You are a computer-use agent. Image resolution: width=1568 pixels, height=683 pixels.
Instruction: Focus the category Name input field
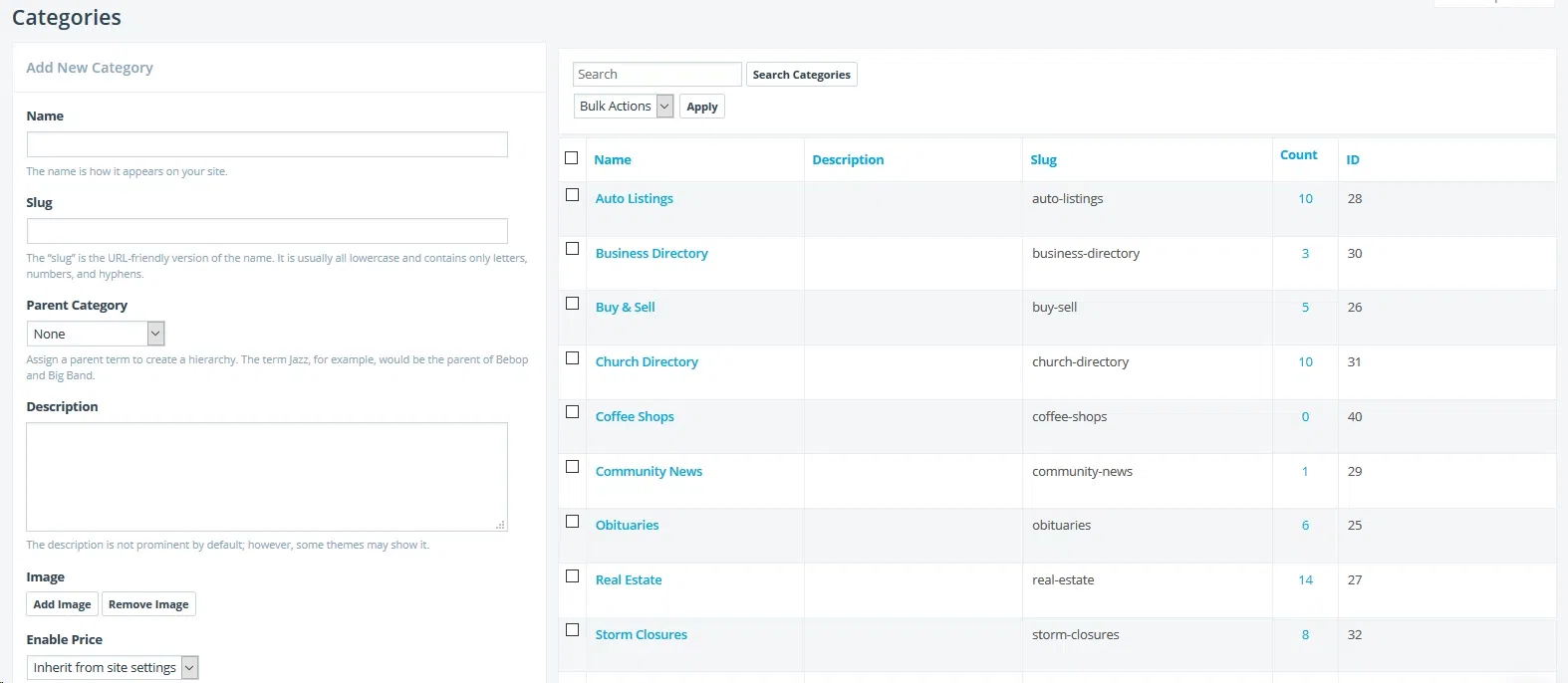pos(267,145)
